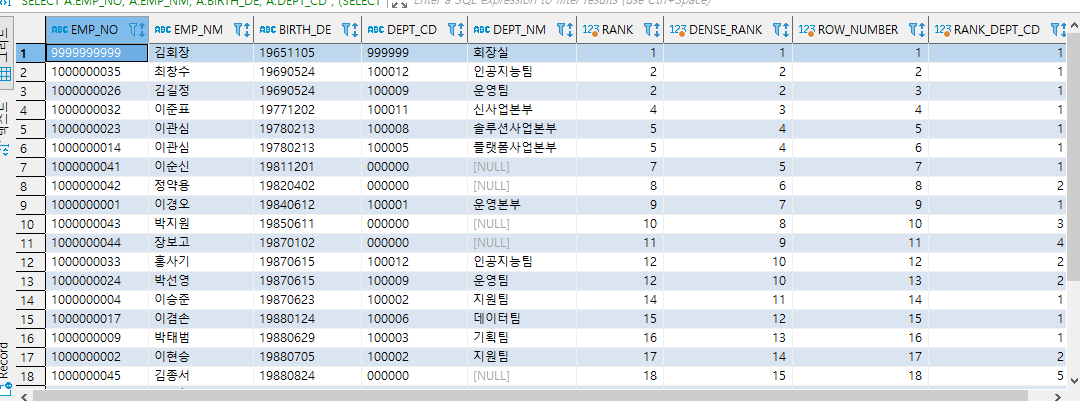Viewport: 1080px width, 401px height.
Task: Click the expand-panel arrows icon beside the SQL text
Action: click(x=398, y=3)
